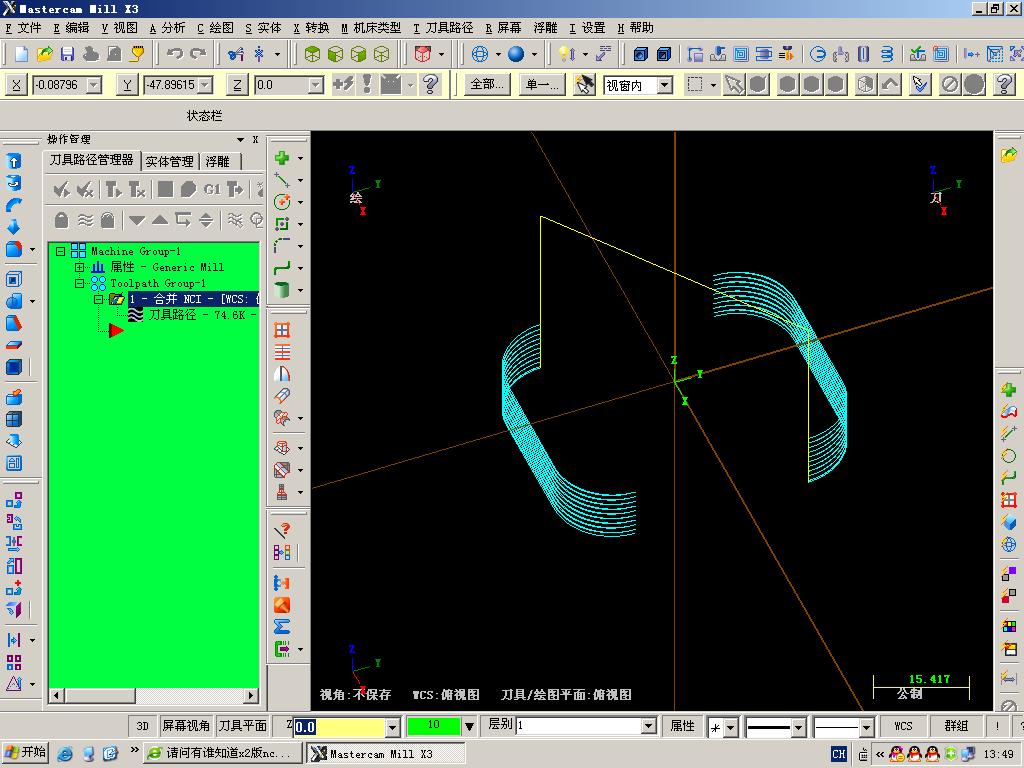Click the Undo arrow icon
The height and width of the screenshot is (768, 1024).
coord(174,54)
